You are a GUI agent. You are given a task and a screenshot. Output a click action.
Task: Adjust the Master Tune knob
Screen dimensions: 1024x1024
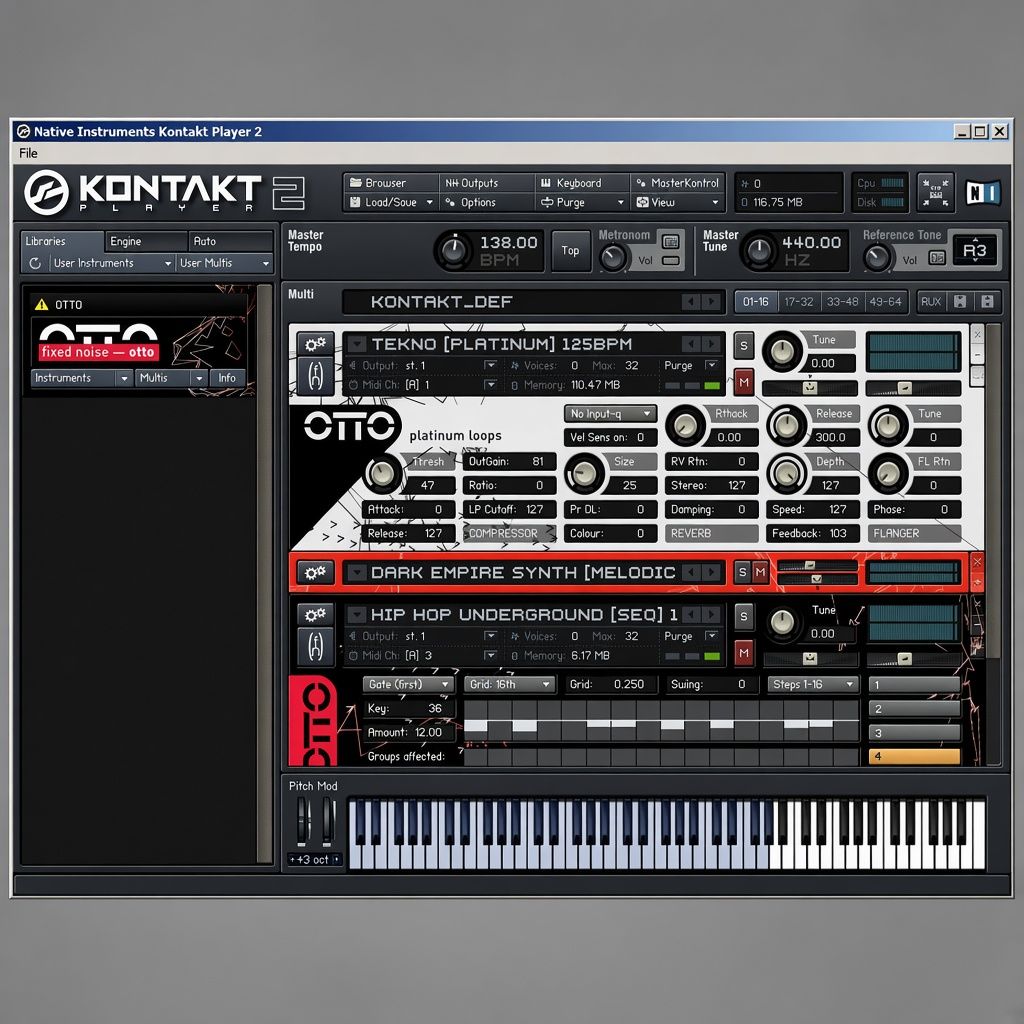[x=758, y=250]
